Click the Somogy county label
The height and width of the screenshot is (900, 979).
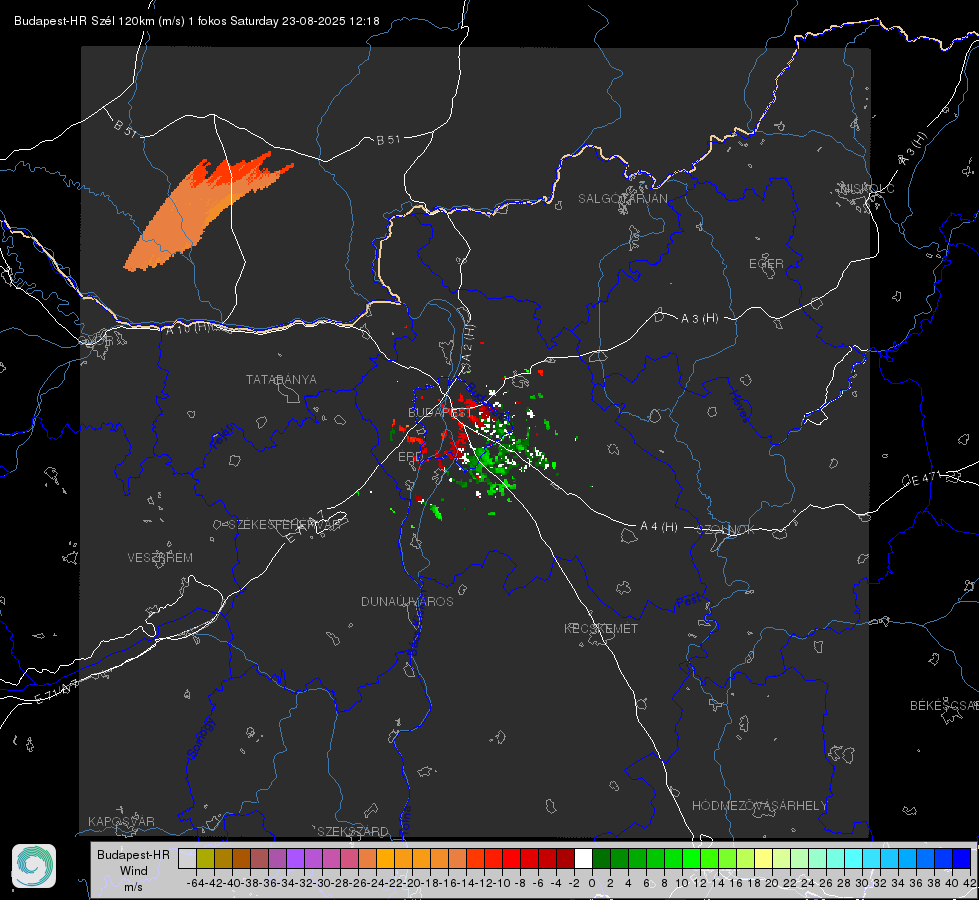(x=200, y=739)
